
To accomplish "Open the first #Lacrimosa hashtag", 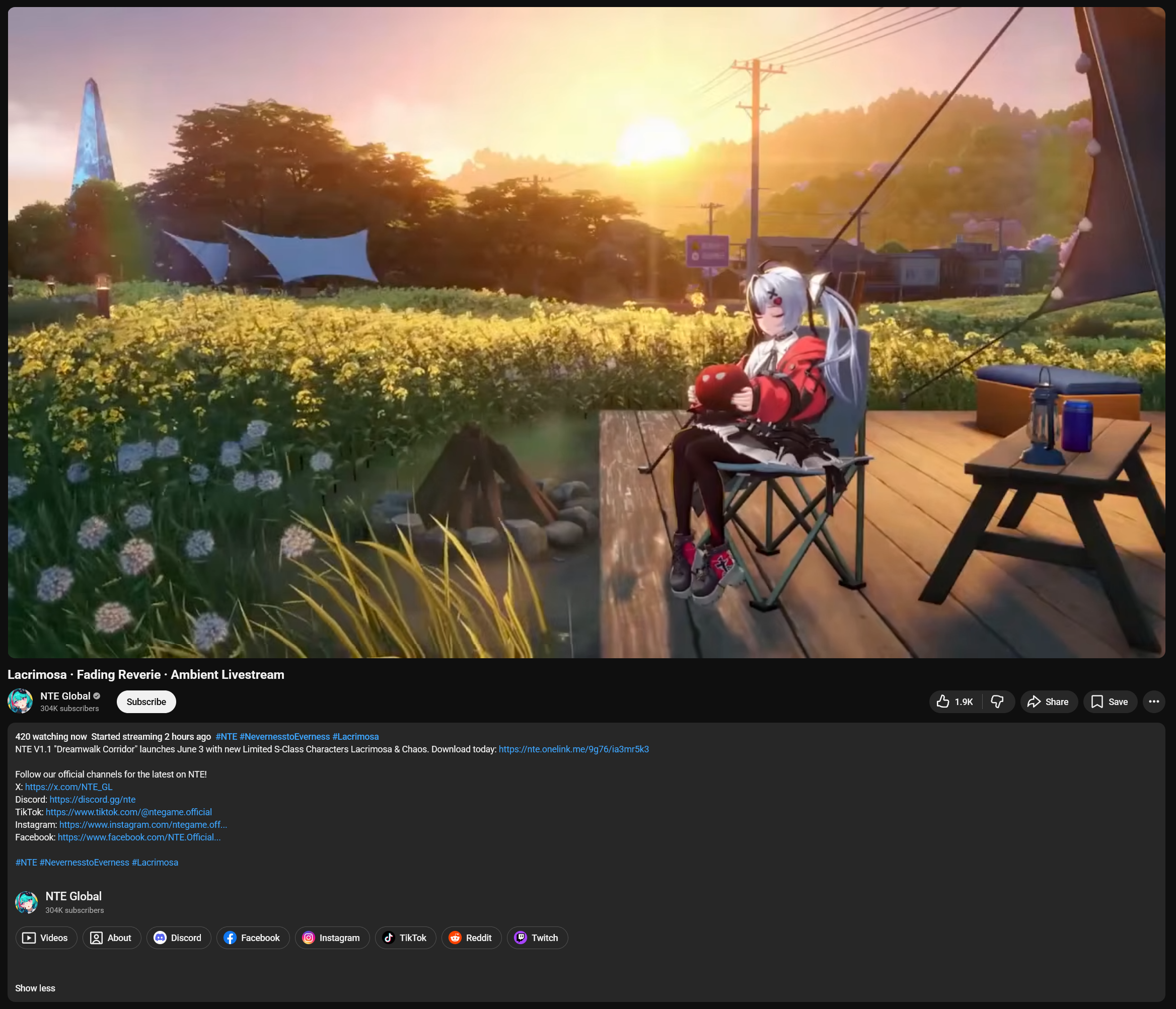I will coord(355,737).
